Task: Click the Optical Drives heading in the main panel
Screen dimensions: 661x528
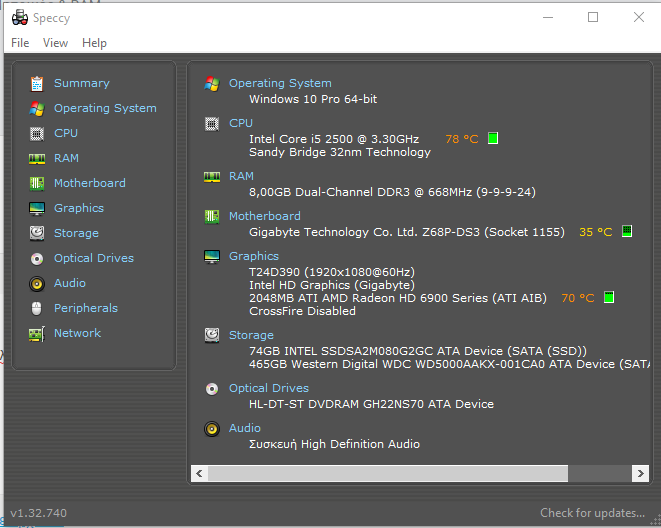Action: [268, 388]
